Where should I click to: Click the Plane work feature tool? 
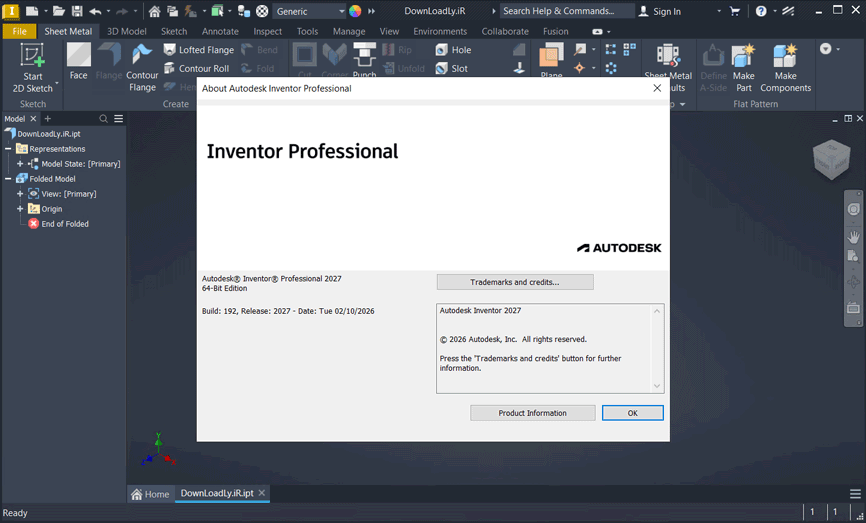pos(551,60)
